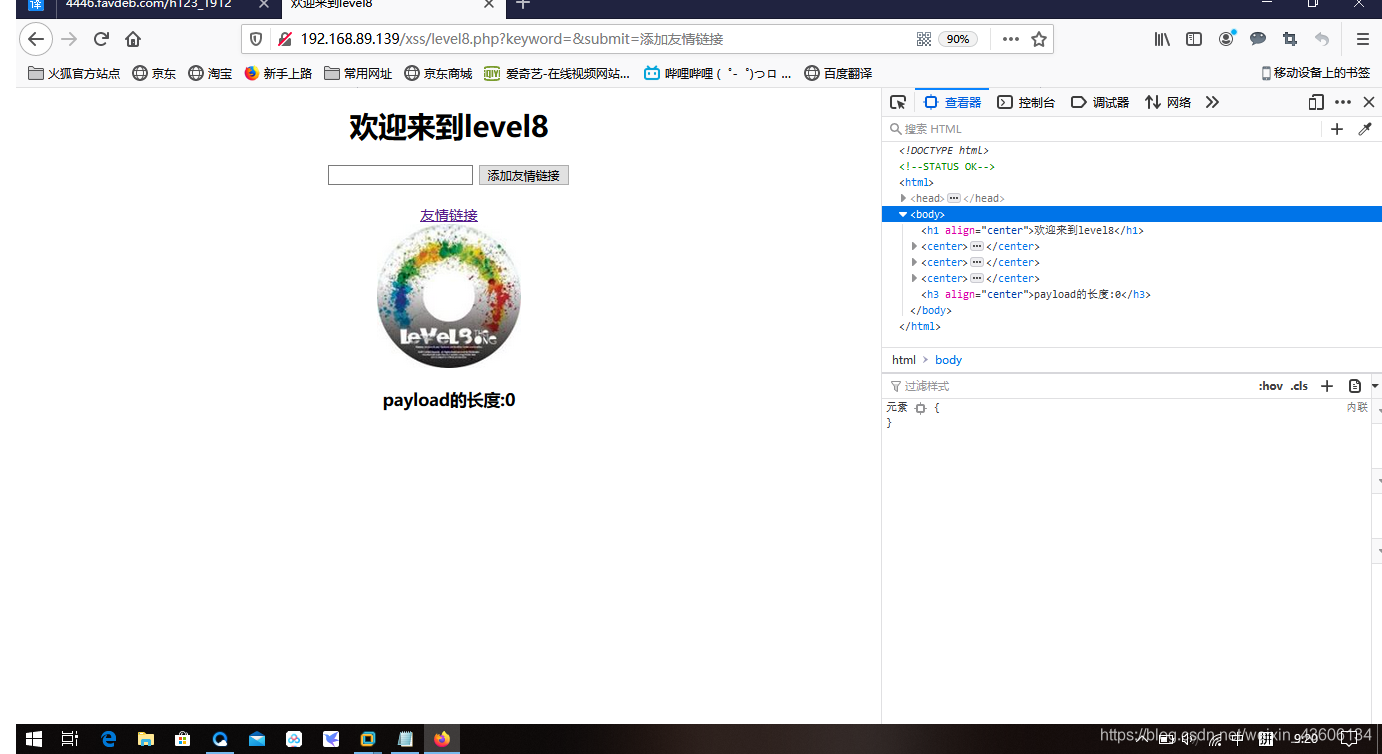Click the create new node plus icon
Image resolution: width=1382 pixels, height=754 pixels.
click(1337, 129)
